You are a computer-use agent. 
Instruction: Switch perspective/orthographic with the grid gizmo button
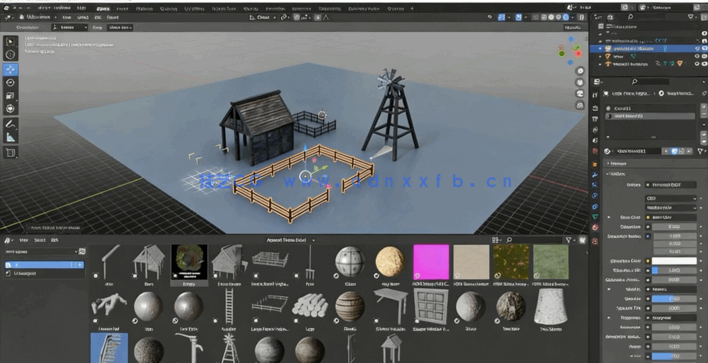tap(580, 105)
